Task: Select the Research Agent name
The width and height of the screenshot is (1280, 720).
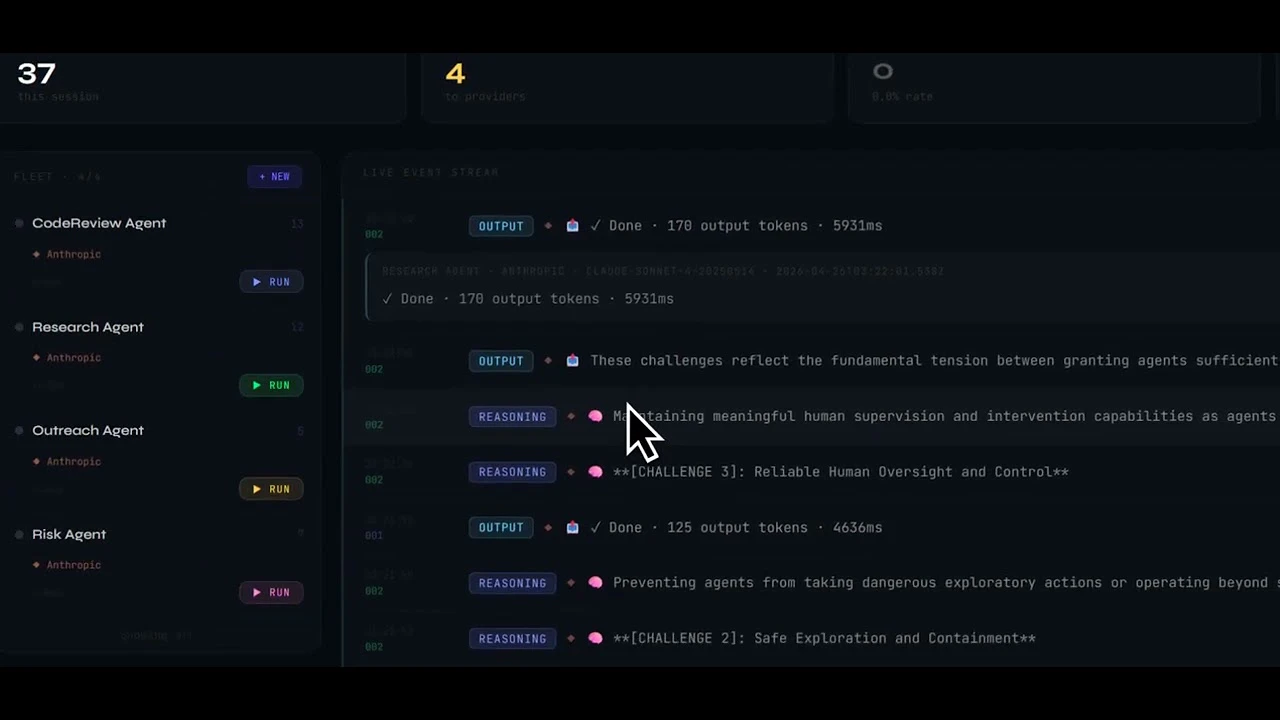Action: [88, 327]
